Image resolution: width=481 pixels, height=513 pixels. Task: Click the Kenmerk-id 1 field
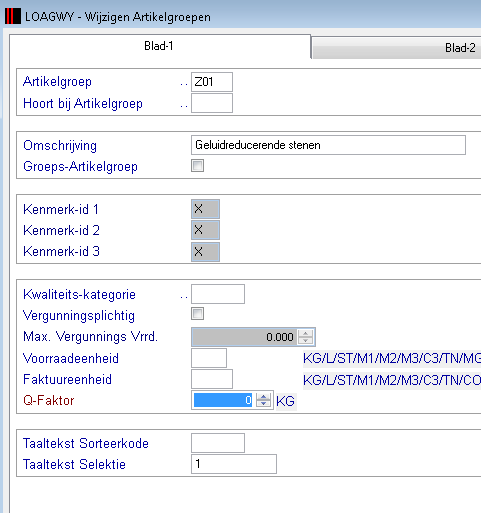pyautogui.click(x=205, y=209)
